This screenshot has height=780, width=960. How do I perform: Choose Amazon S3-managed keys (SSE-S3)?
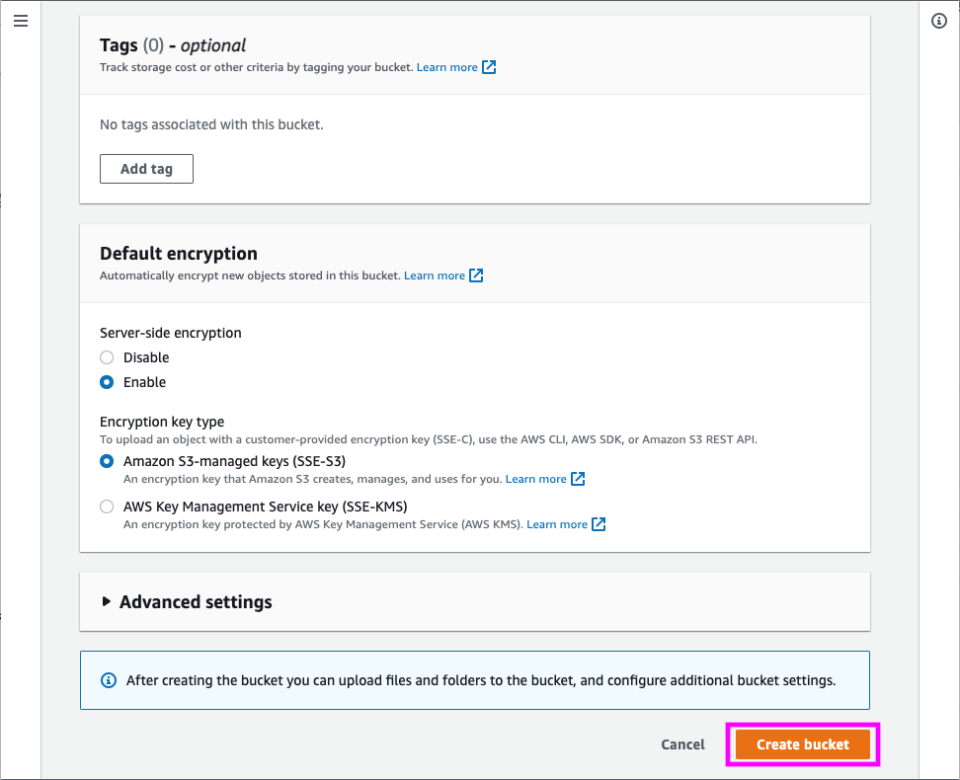(107, 461)
